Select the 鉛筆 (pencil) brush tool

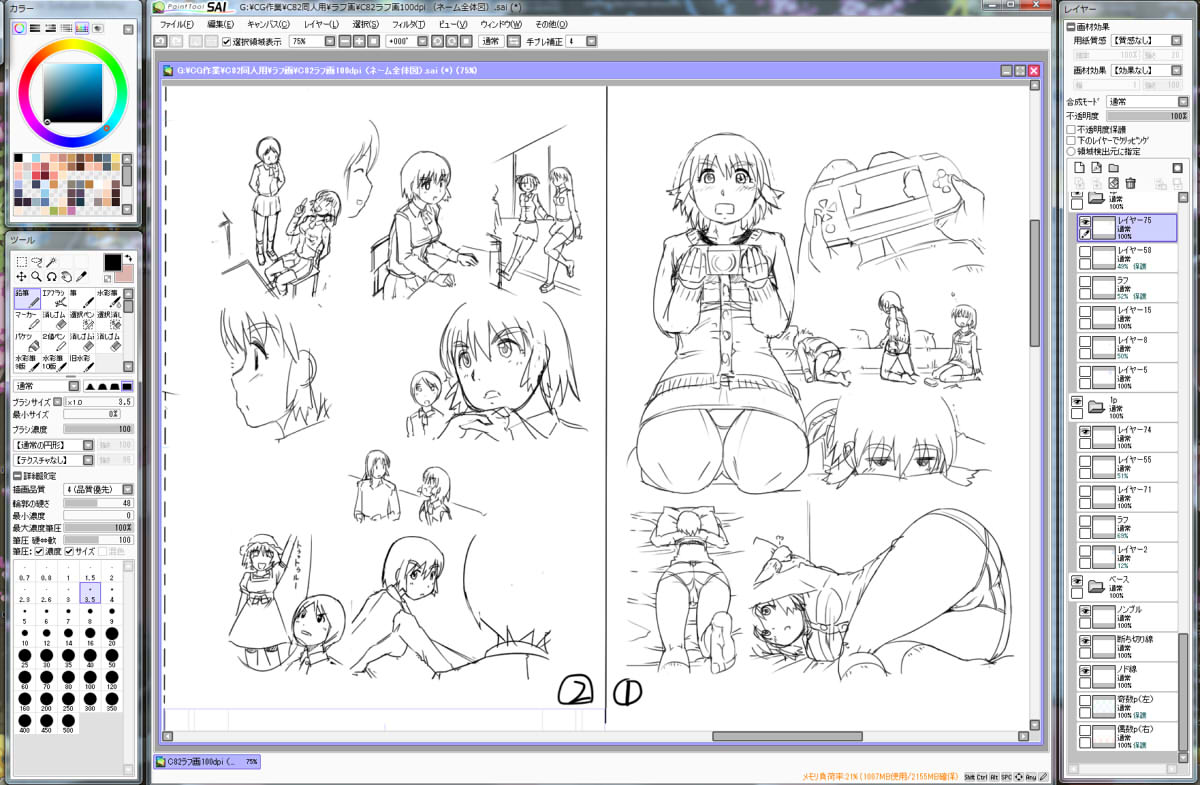pos(27,297)
